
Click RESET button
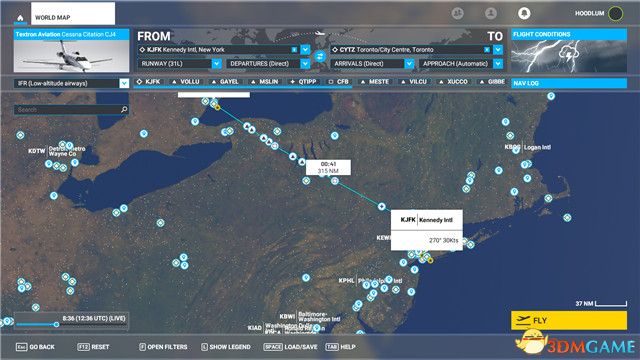click(x=93, y=347)
